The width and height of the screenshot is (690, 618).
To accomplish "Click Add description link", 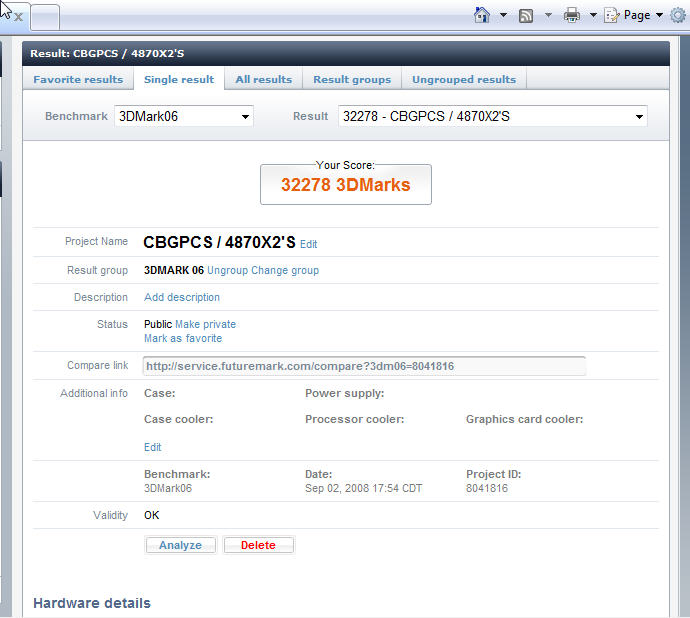I will coord(182,297).
